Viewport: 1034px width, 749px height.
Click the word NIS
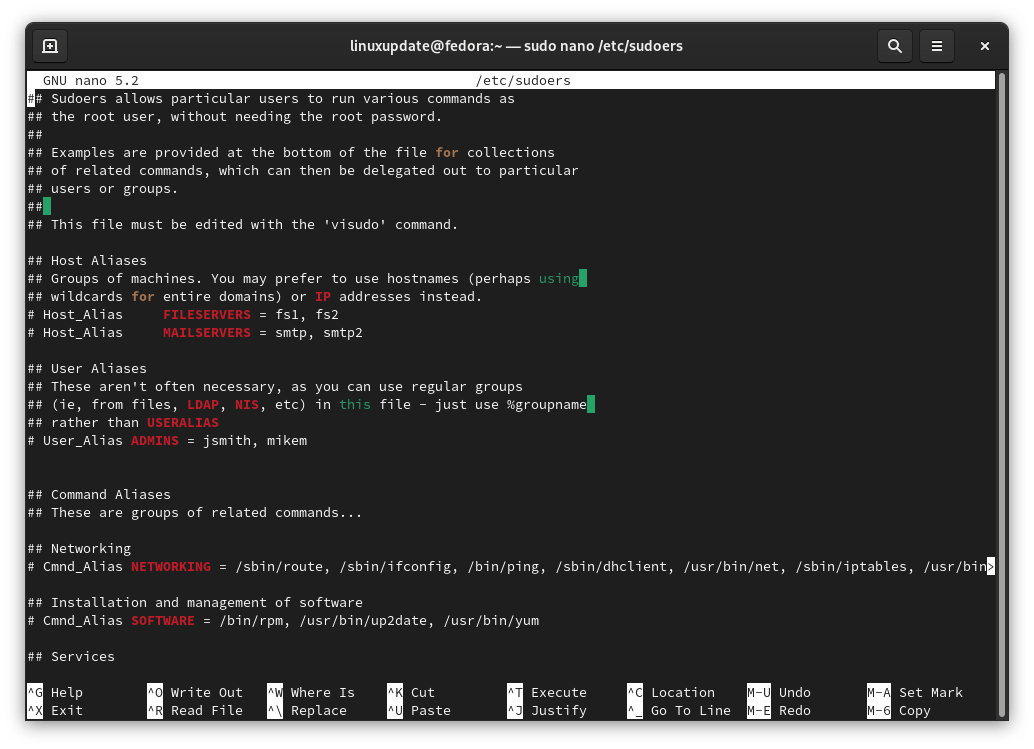click(x=247, y=404)
